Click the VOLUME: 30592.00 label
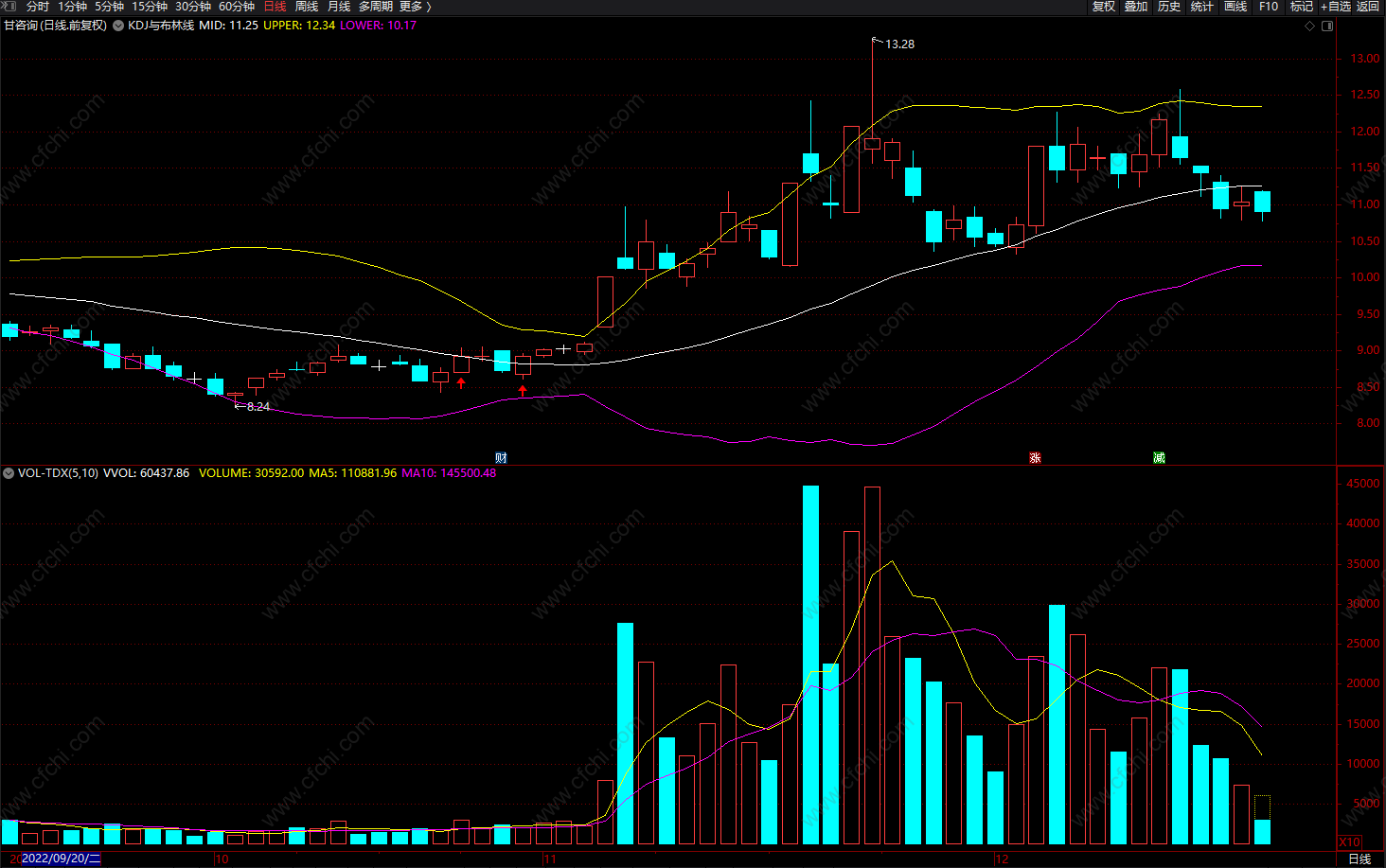Screen dimensions: 1386x868 [x=252, y=473]
